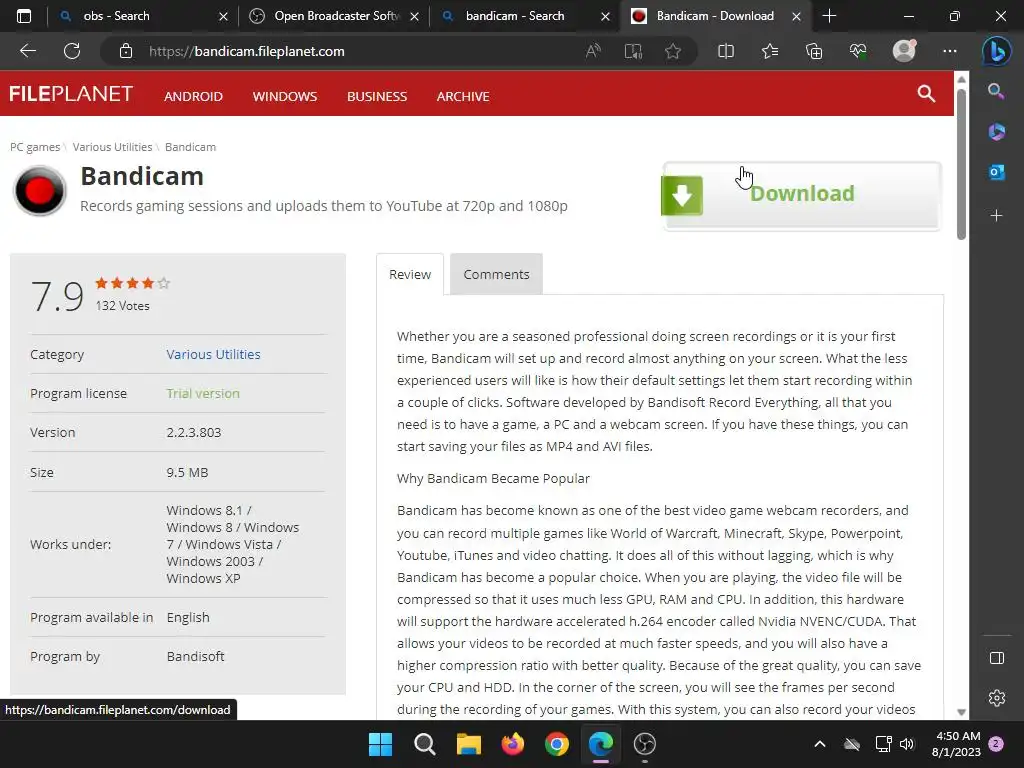
Task: Launch Chrome from the taskbar
Action: click(x=557, y=744)
